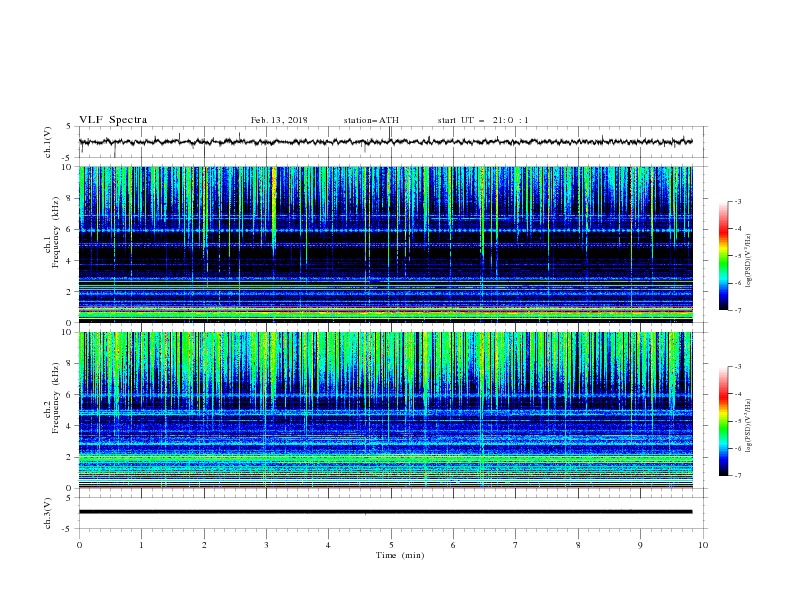
Task: Click the "6" kHz tick of ch.2 spectrogram
Action: [x=69, y=394]
